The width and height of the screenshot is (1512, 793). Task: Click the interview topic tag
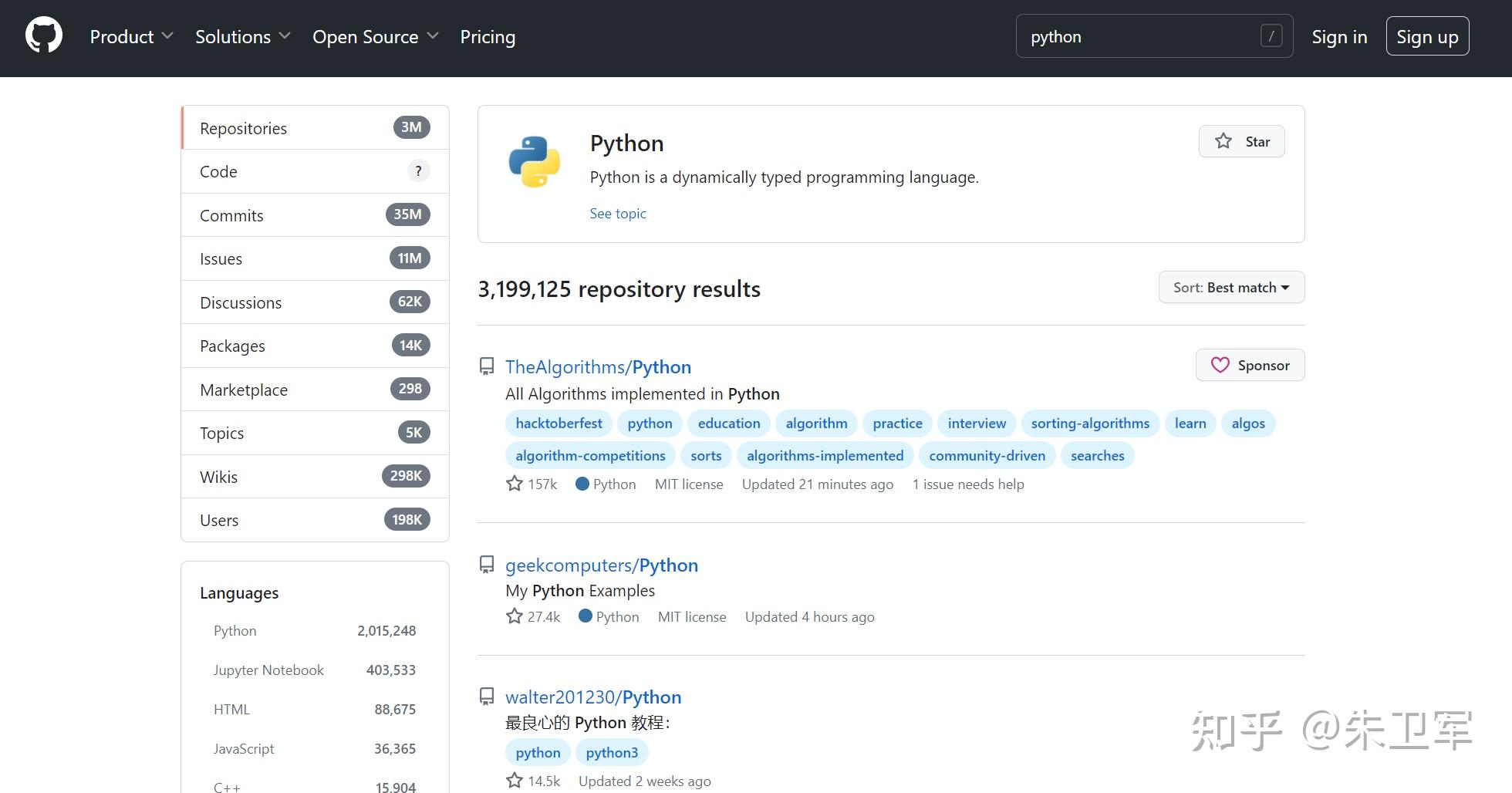[x=977, y=423]
